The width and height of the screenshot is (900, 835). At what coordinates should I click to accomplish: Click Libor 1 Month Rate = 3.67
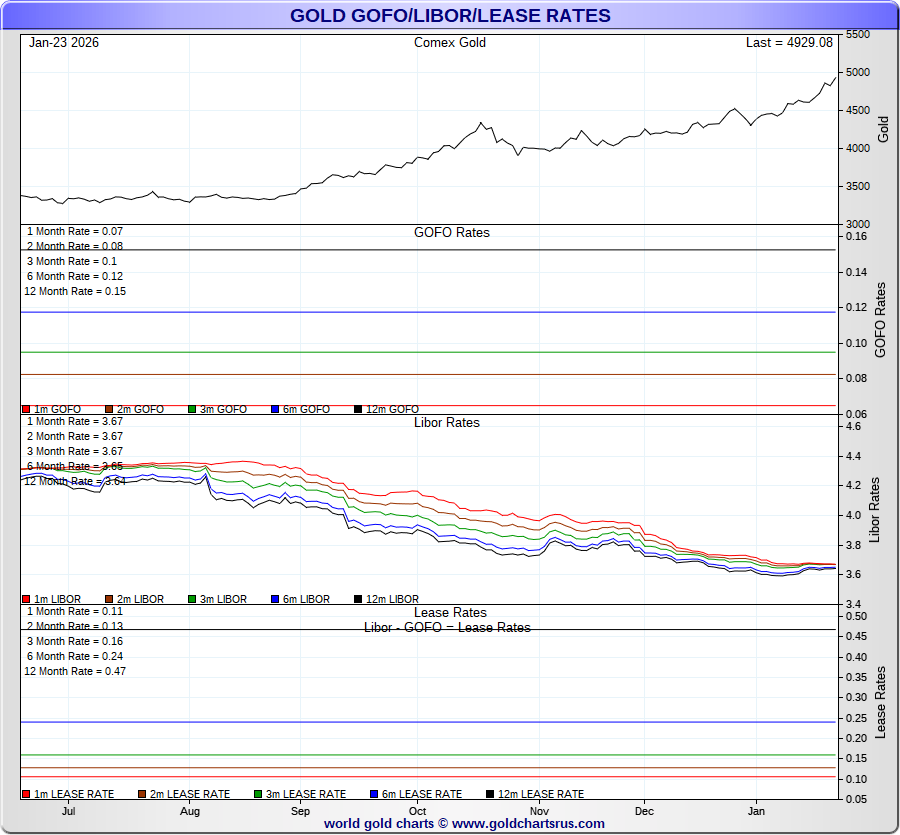[75, 421]
